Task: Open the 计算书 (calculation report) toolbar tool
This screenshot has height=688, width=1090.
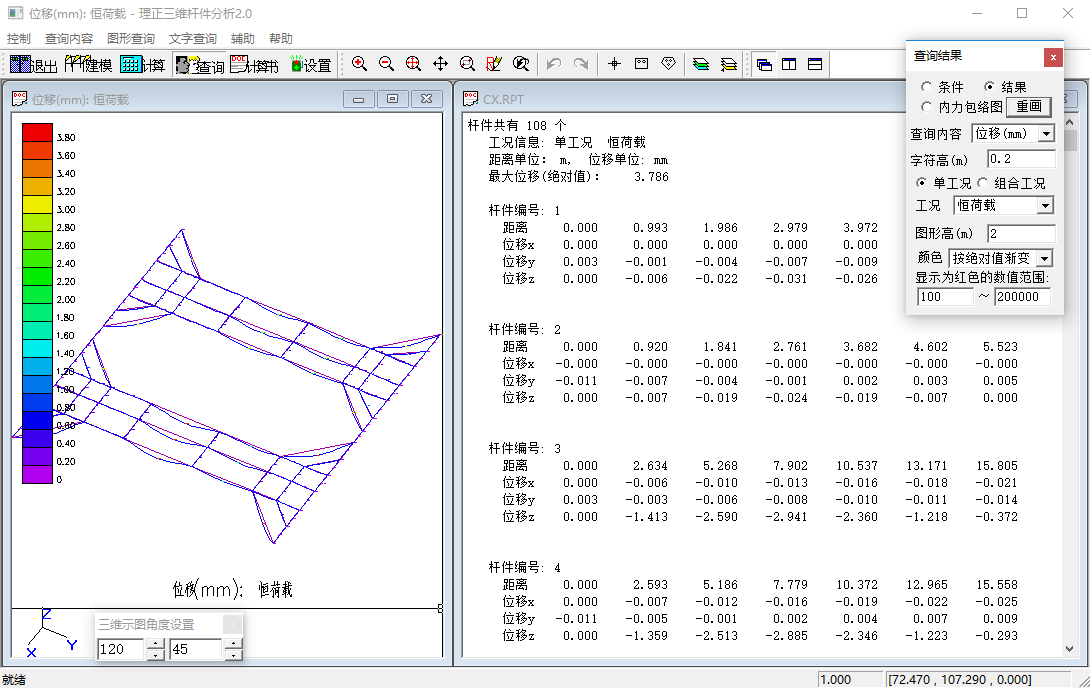Action: pyautogui.click(x=254, y=65)
